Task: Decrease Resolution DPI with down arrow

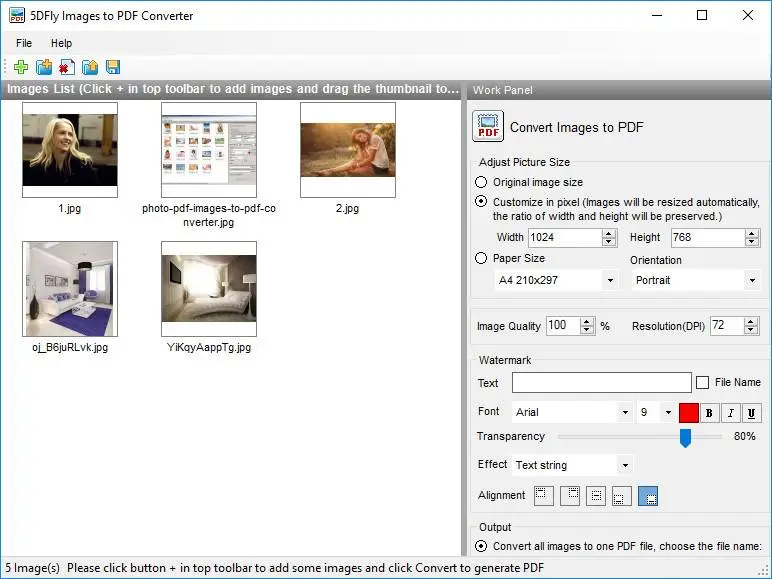Action: [x=751, y=330]
